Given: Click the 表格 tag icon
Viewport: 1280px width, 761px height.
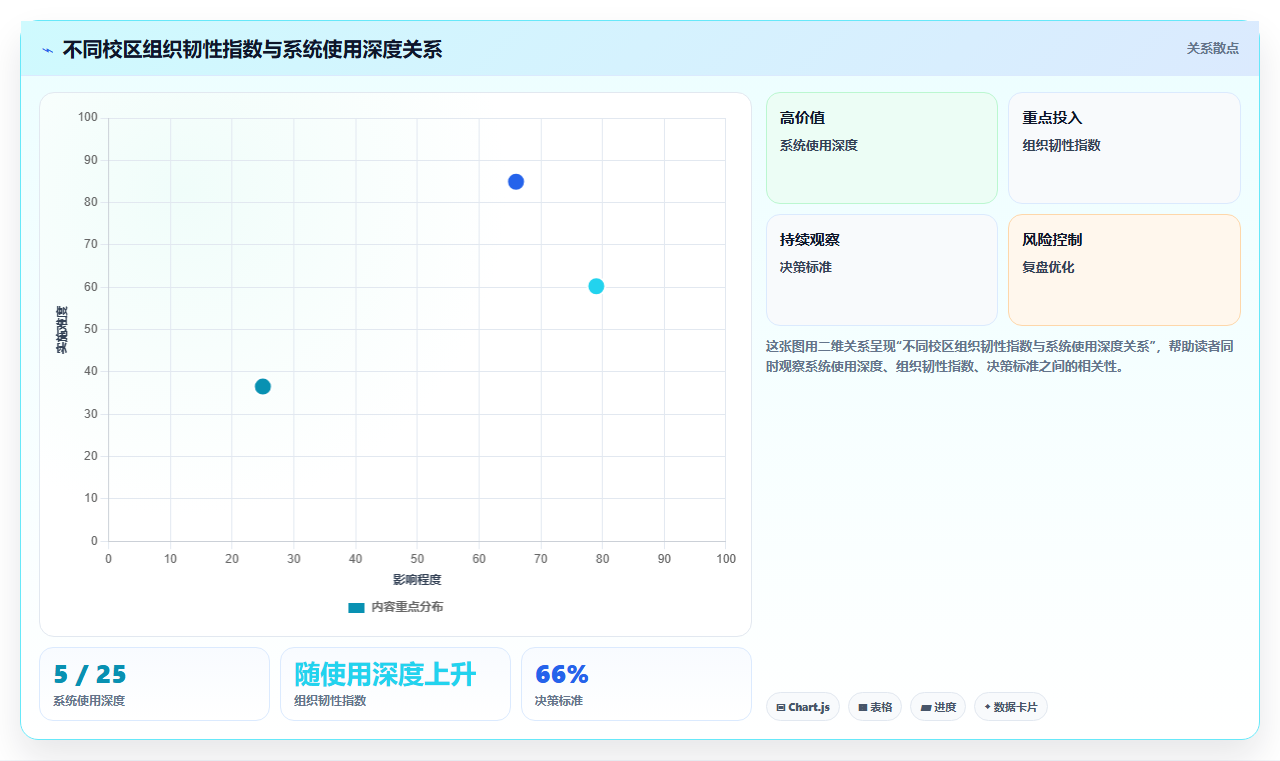Looking at the screenshot, I should tap(863, 707).
